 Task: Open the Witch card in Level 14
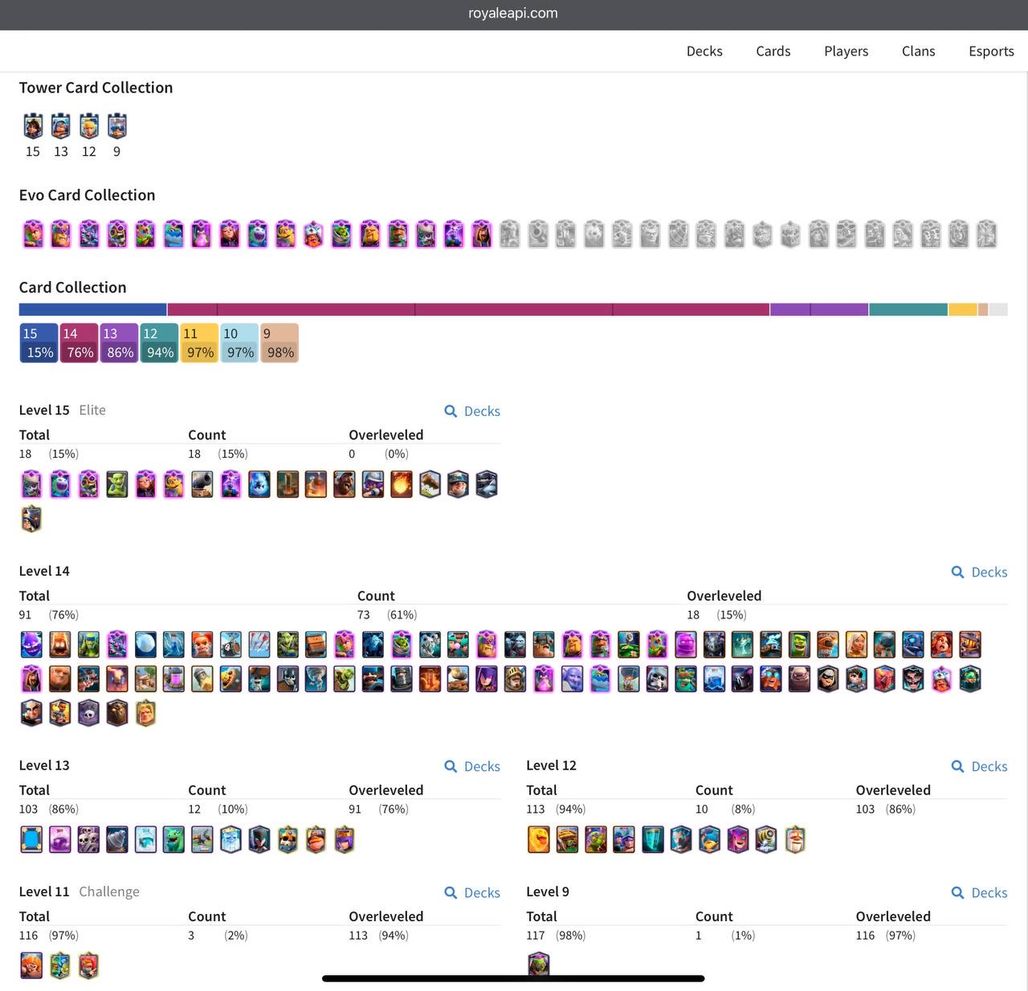pos(486,679)
